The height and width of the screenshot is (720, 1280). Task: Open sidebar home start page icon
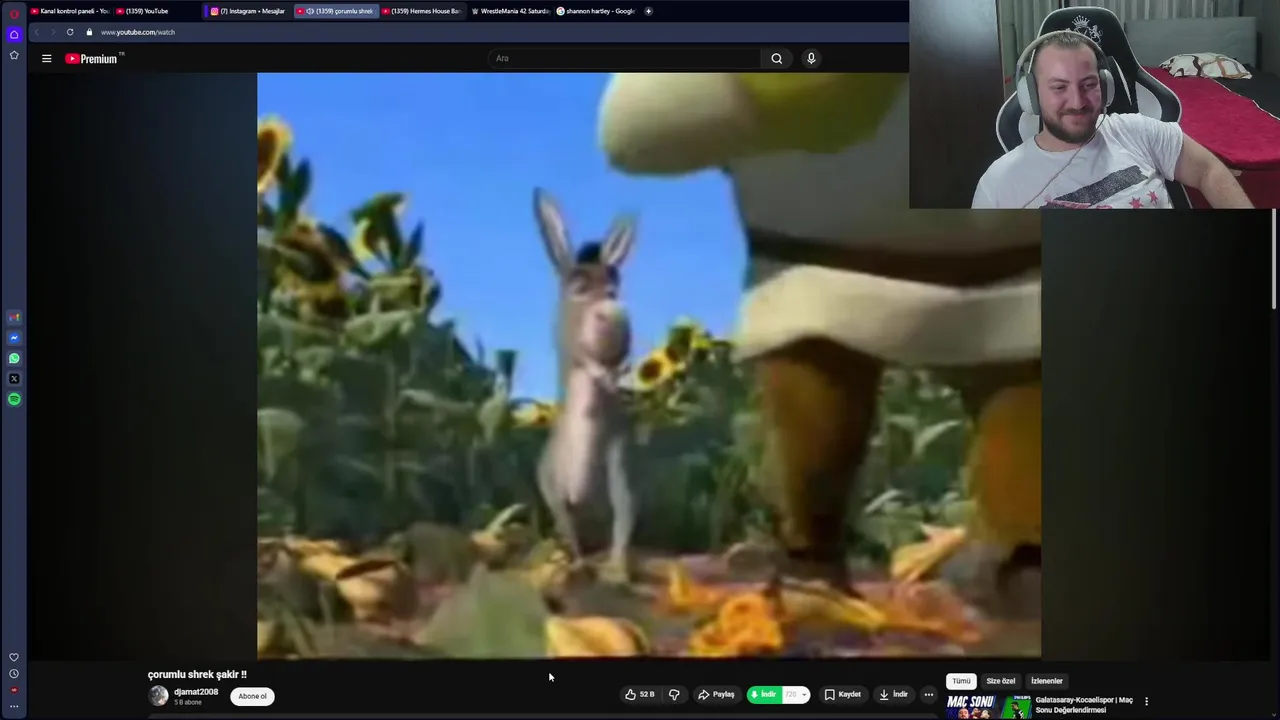(14, 34)
